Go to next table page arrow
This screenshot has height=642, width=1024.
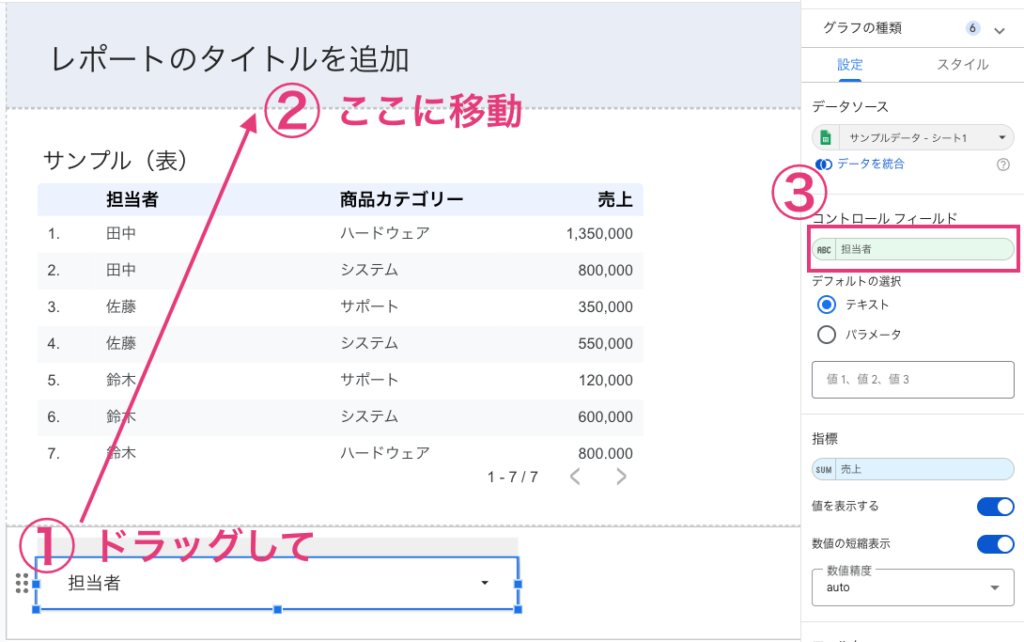(x=621, y=477)
